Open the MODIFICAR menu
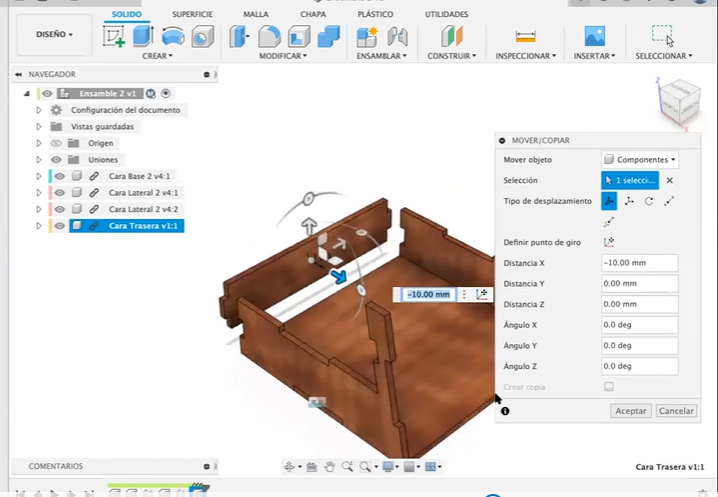Viewport: 718px width, 497px height. click(x=283, y=56)
